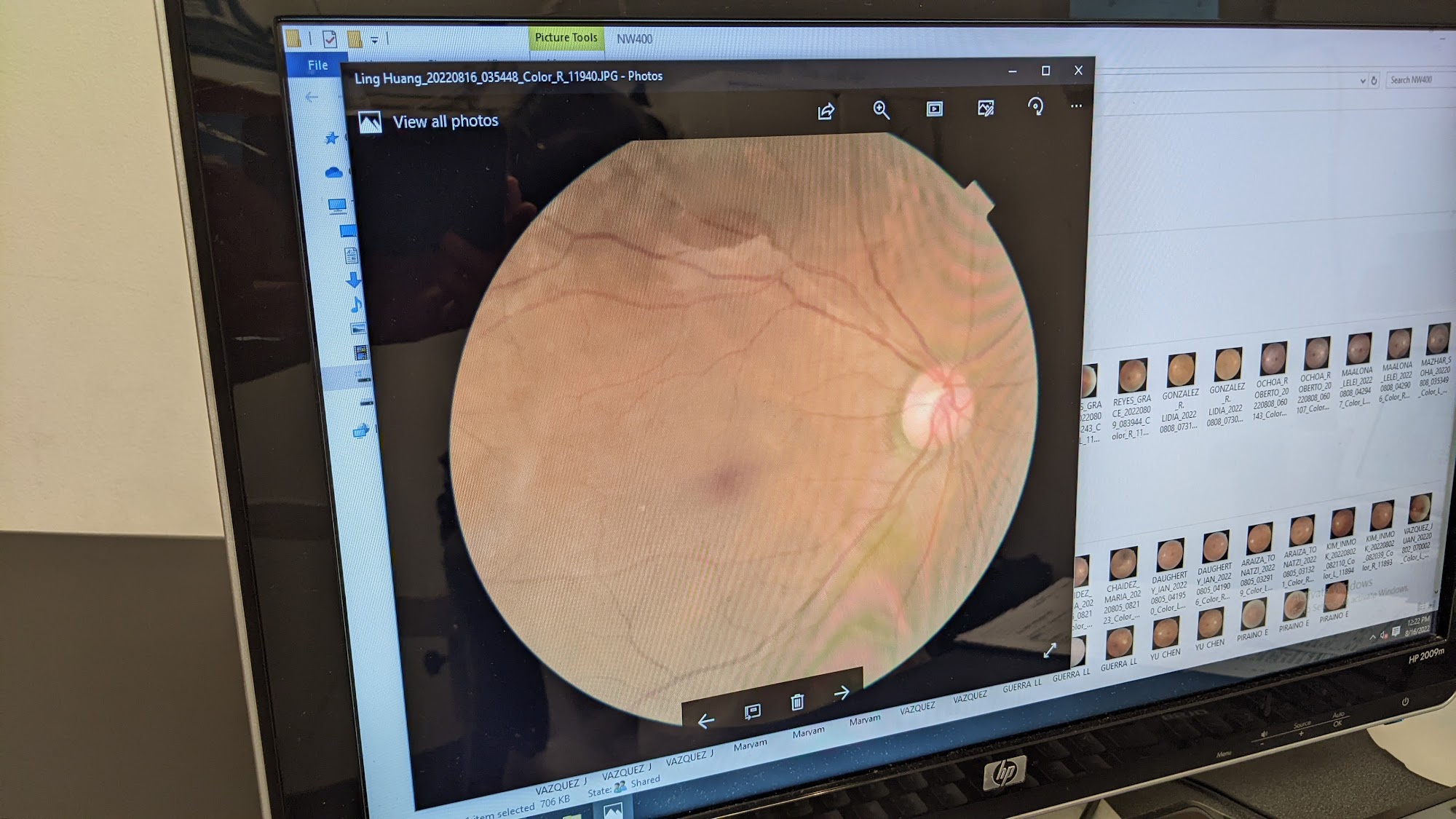Image resolution: width=1456 pixels, height=819 pixels.
Task: Open Documents page icon in sidebar
Action: (351, 255)
